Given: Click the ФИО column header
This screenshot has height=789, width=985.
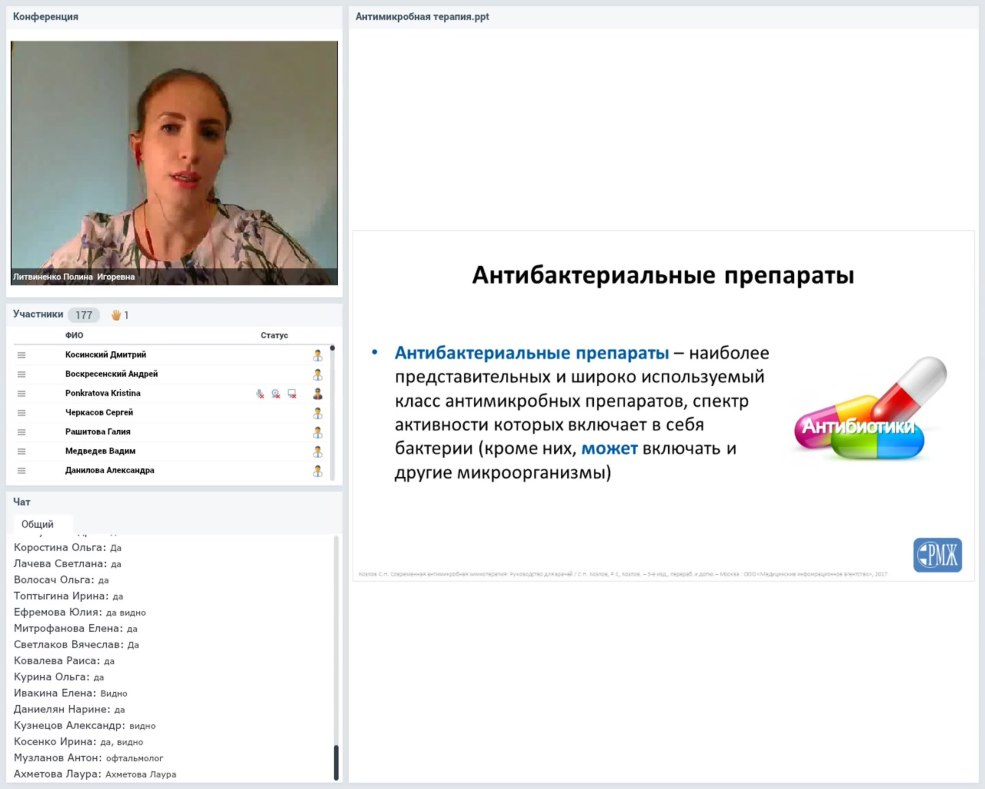Looking at the screenshot, I should [x=74, y=335].
